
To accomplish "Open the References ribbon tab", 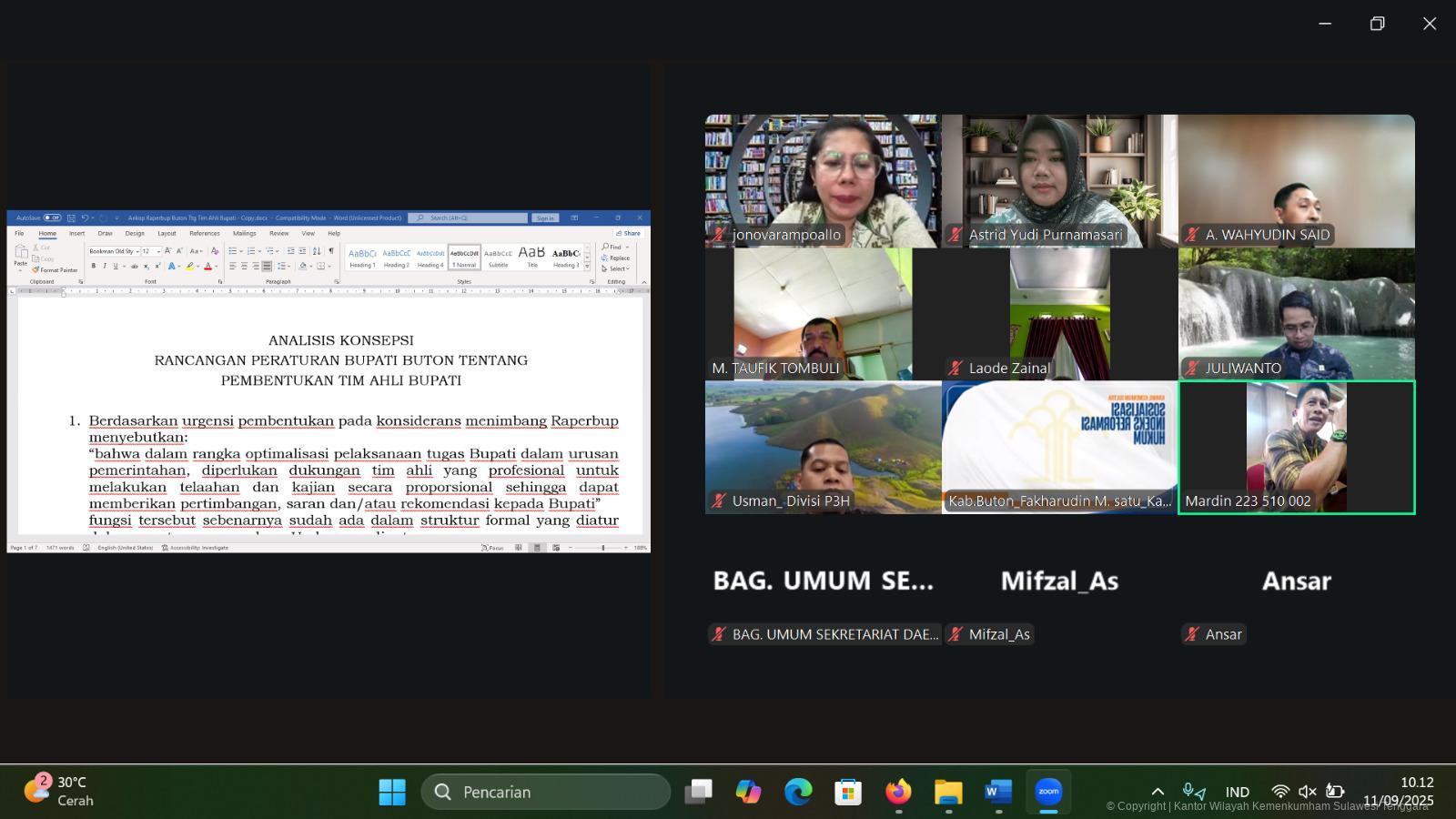I will 204,234.
